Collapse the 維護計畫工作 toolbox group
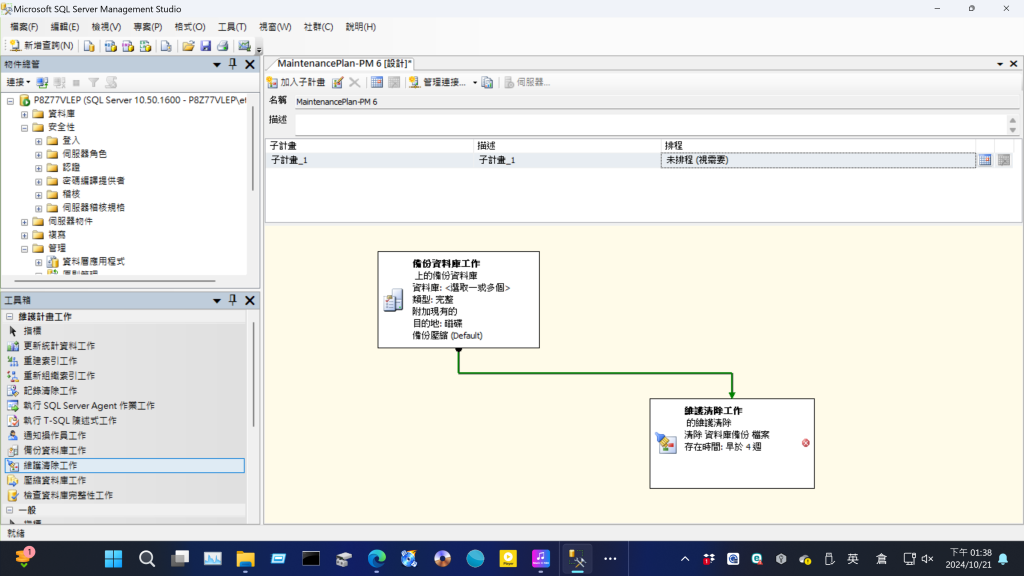This screenshot has height=576, width=1024. pos(10,316)
